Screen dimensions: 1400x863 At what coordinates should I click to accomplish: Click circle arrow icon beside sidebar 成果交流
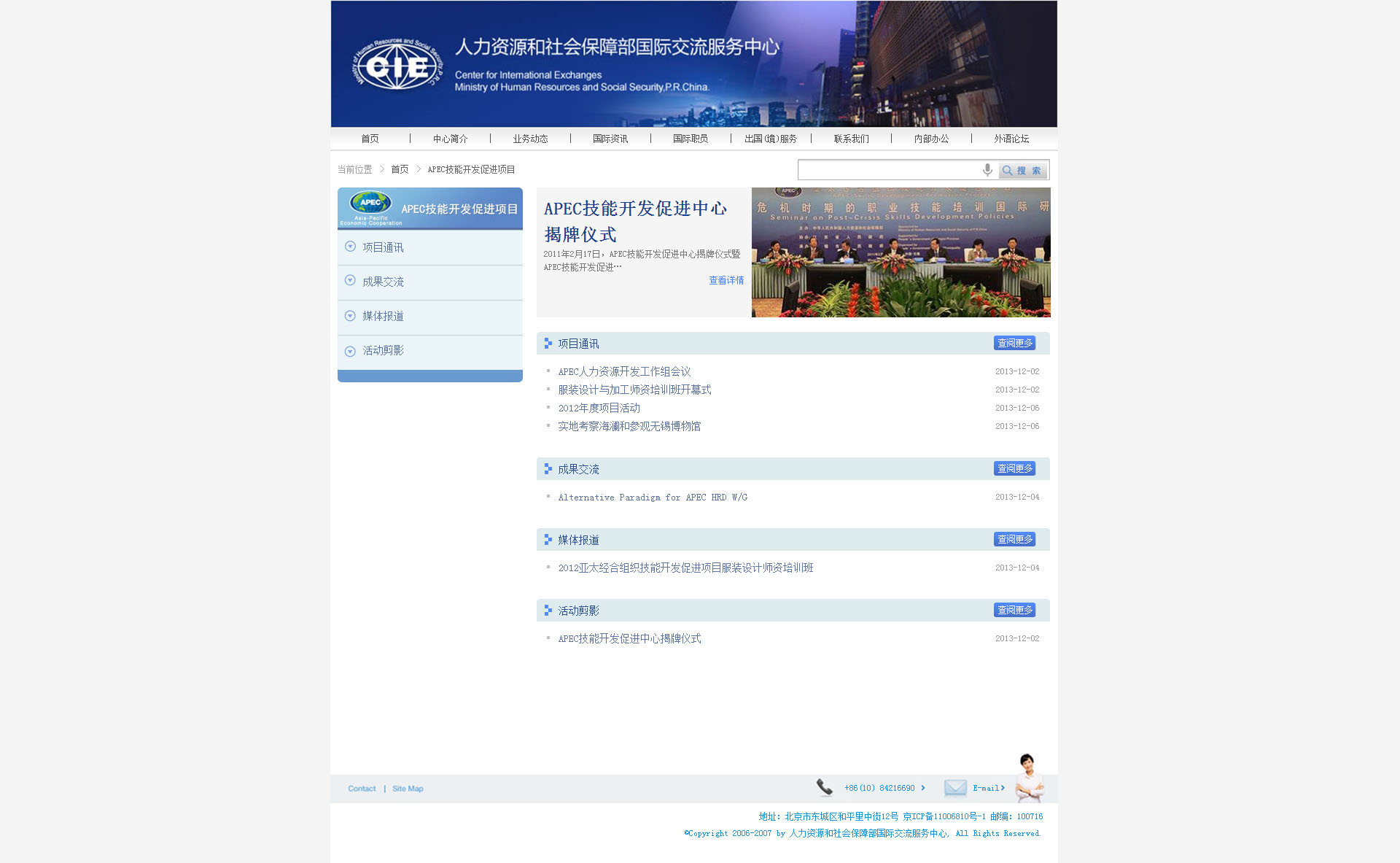(x=350, y=281)
